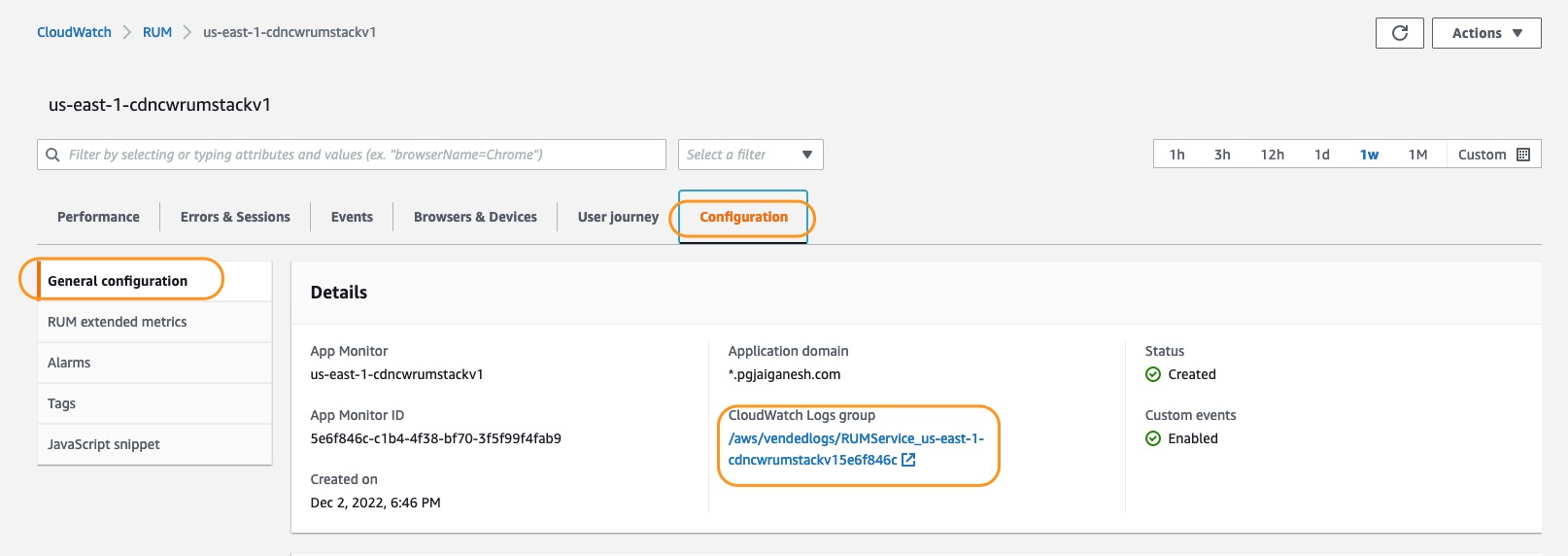Open the Browsers & Devices tab
The height and width of the screenshot is (556, 1568).
pyautogui.click(x=475, y=217)
